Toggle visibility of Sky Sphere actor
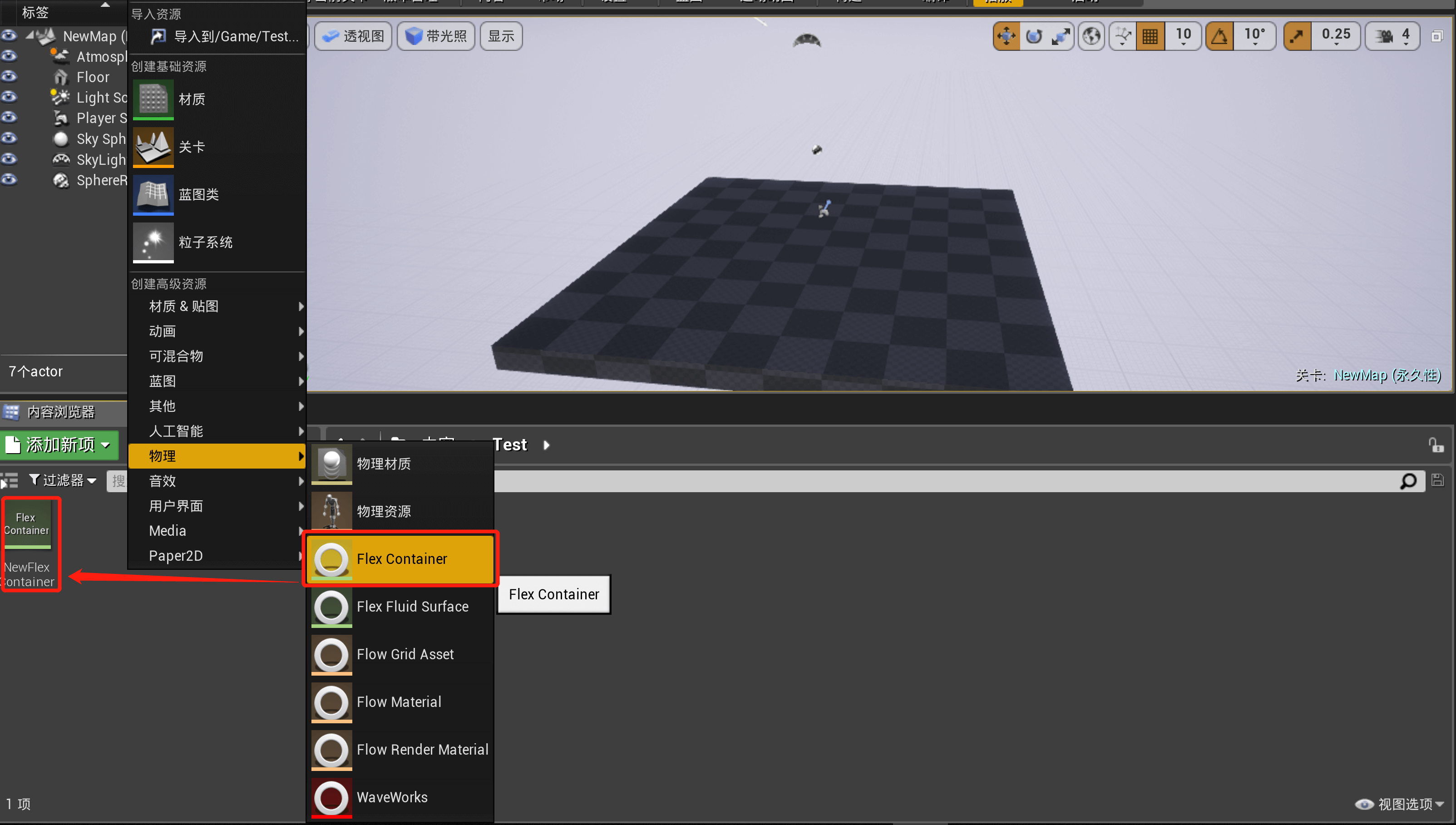This screenshot has height=825, width=1456. point(9,138)
